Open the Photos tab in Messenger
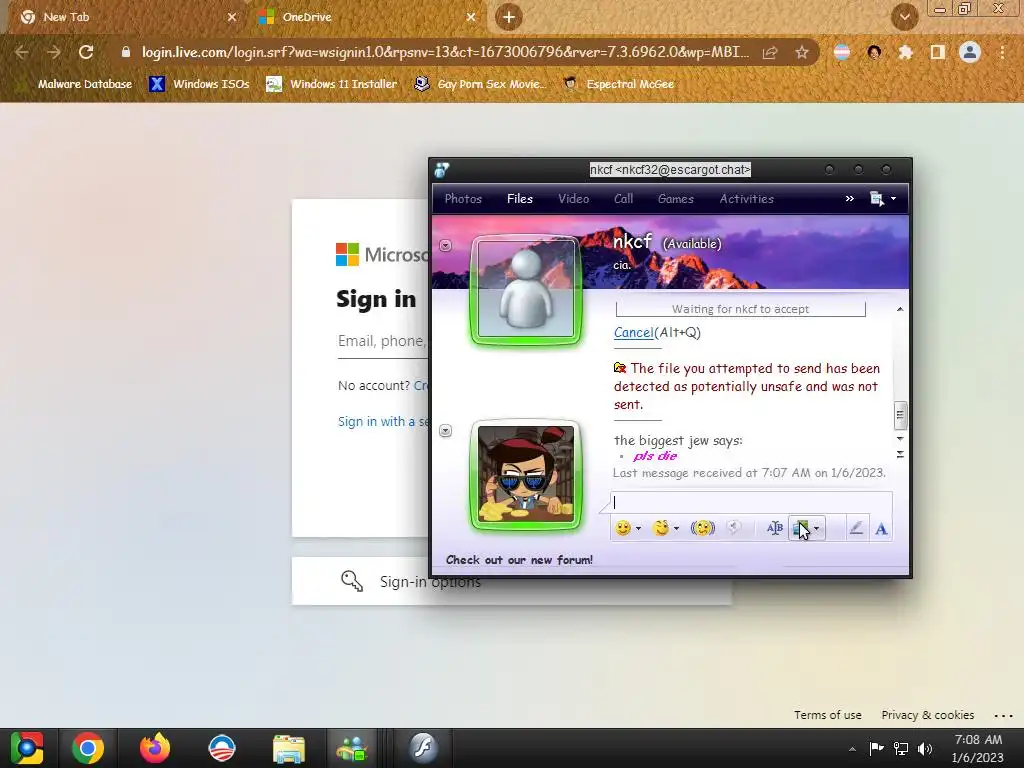The image size is (1024, 768). [x=463, y=199]
